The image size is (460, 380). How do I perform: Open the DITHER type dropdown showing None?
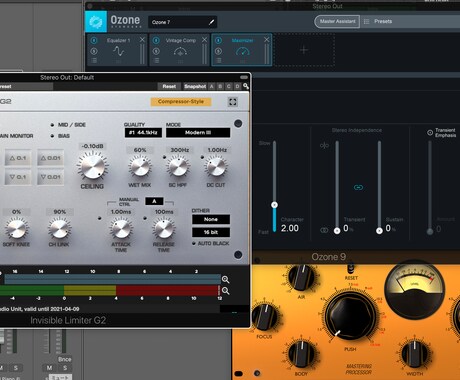coord(211,219)
